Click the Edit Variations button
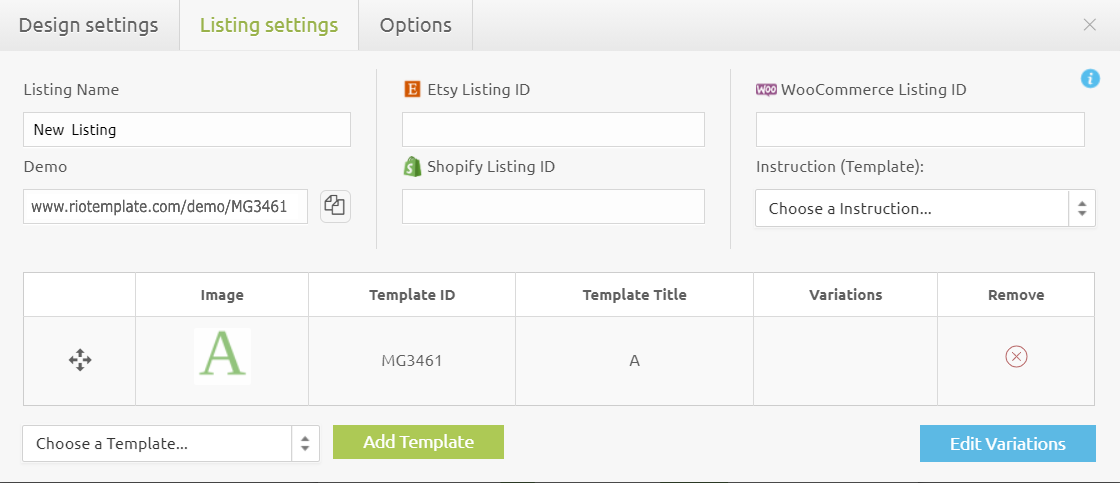 [1007, 444]
